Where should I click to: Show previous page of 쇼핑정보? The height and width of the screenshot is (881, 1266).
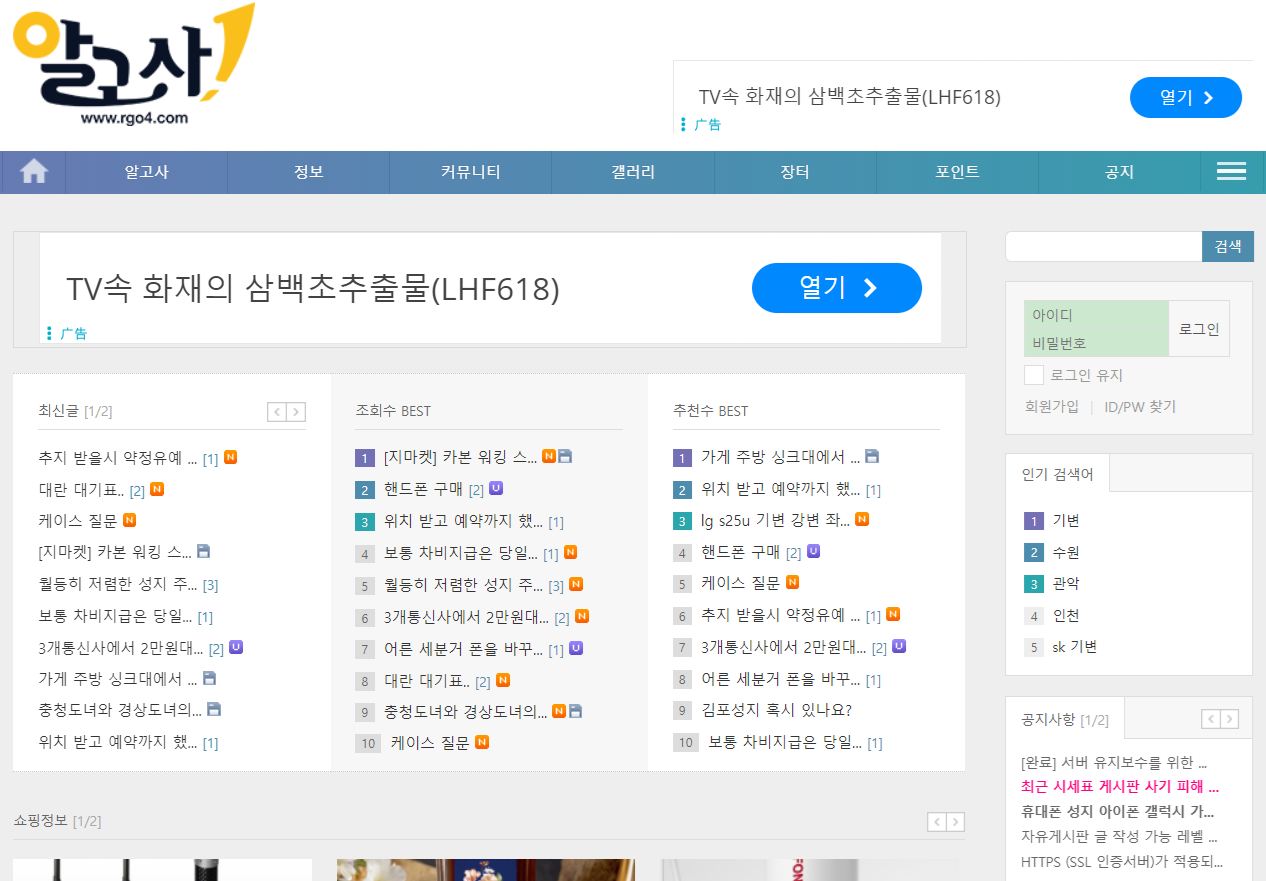tap(937, 822)
